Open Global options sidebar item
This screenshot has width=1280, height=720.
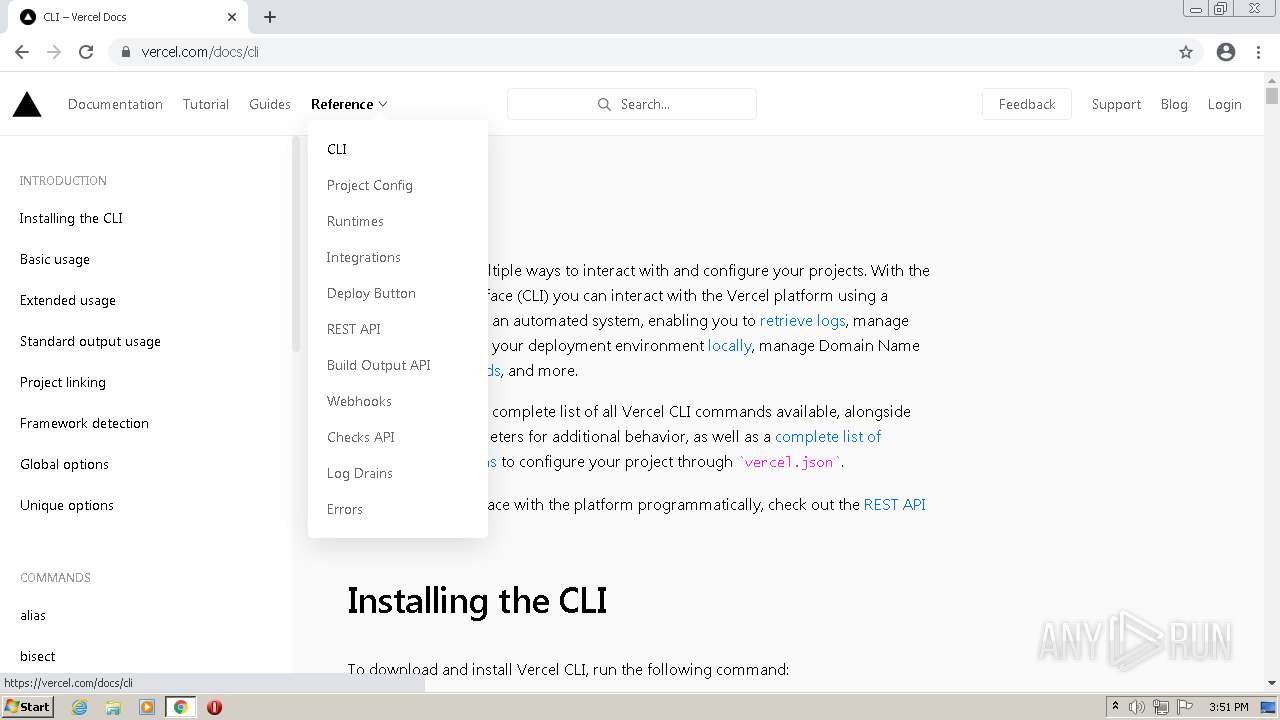pyautogui.click(x=64, y=464)
